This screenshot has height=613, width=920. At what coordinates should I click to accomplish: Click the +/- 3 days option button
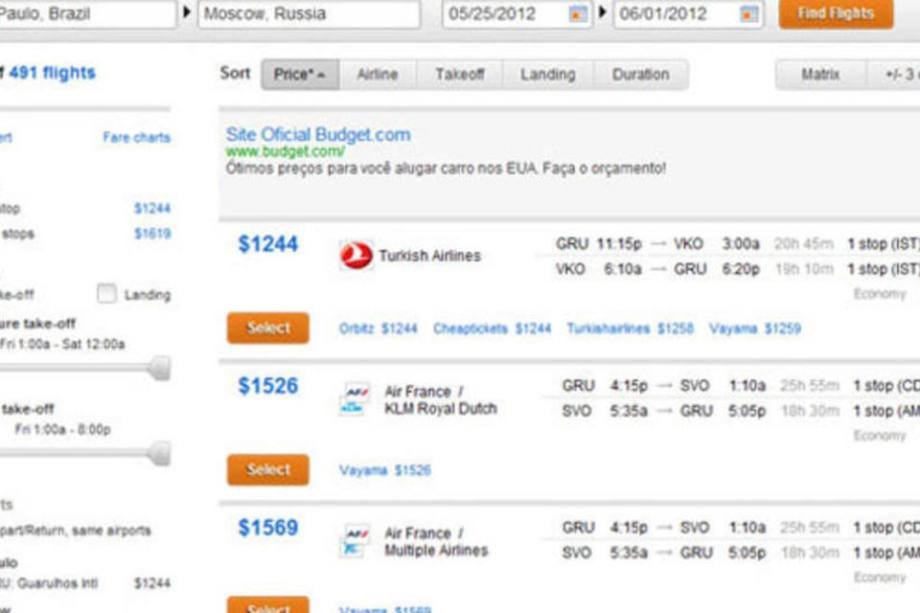tap(894, 74)
